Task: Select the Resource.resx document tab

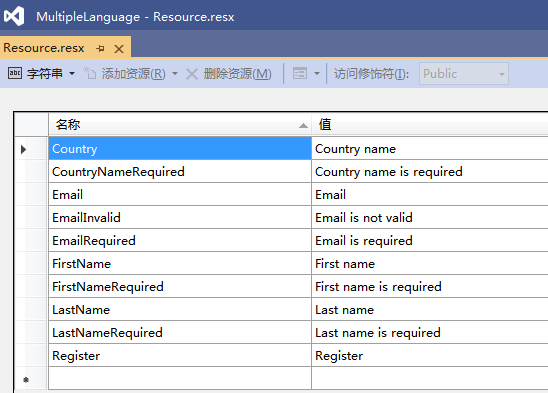Action: coord(44,48)
